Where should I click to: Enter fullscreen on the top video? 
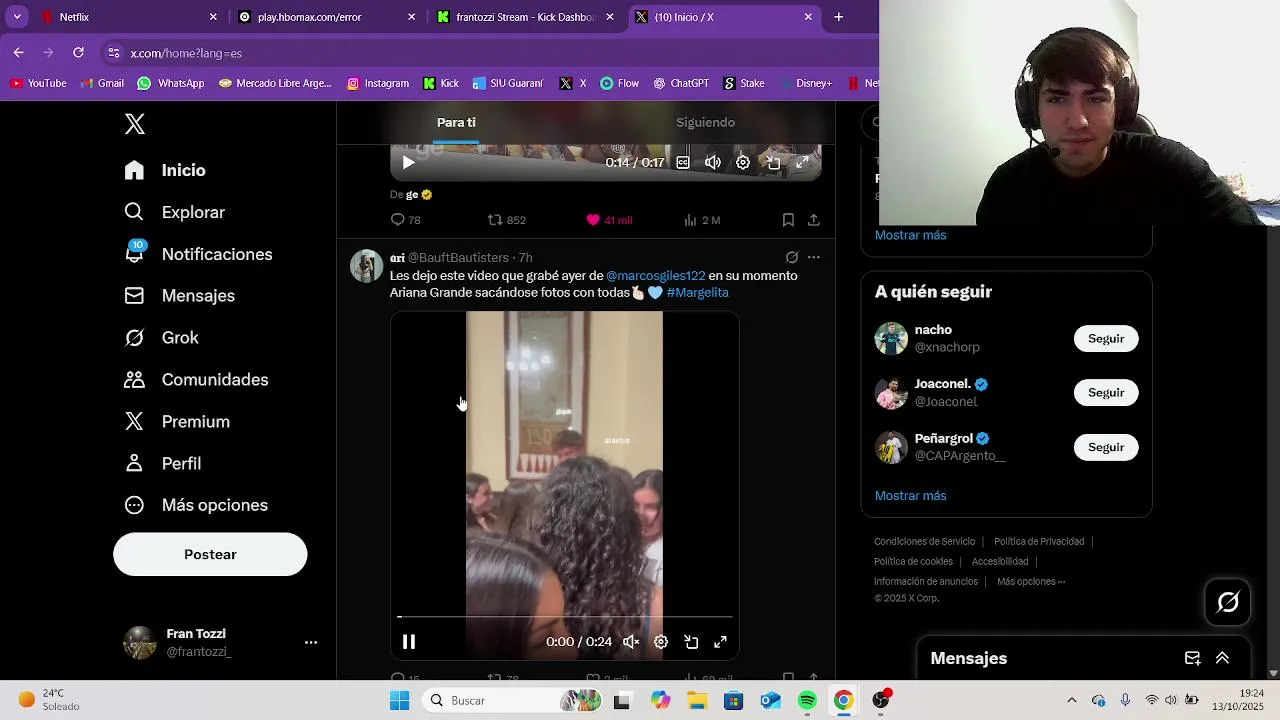click(x=802, y=162)
